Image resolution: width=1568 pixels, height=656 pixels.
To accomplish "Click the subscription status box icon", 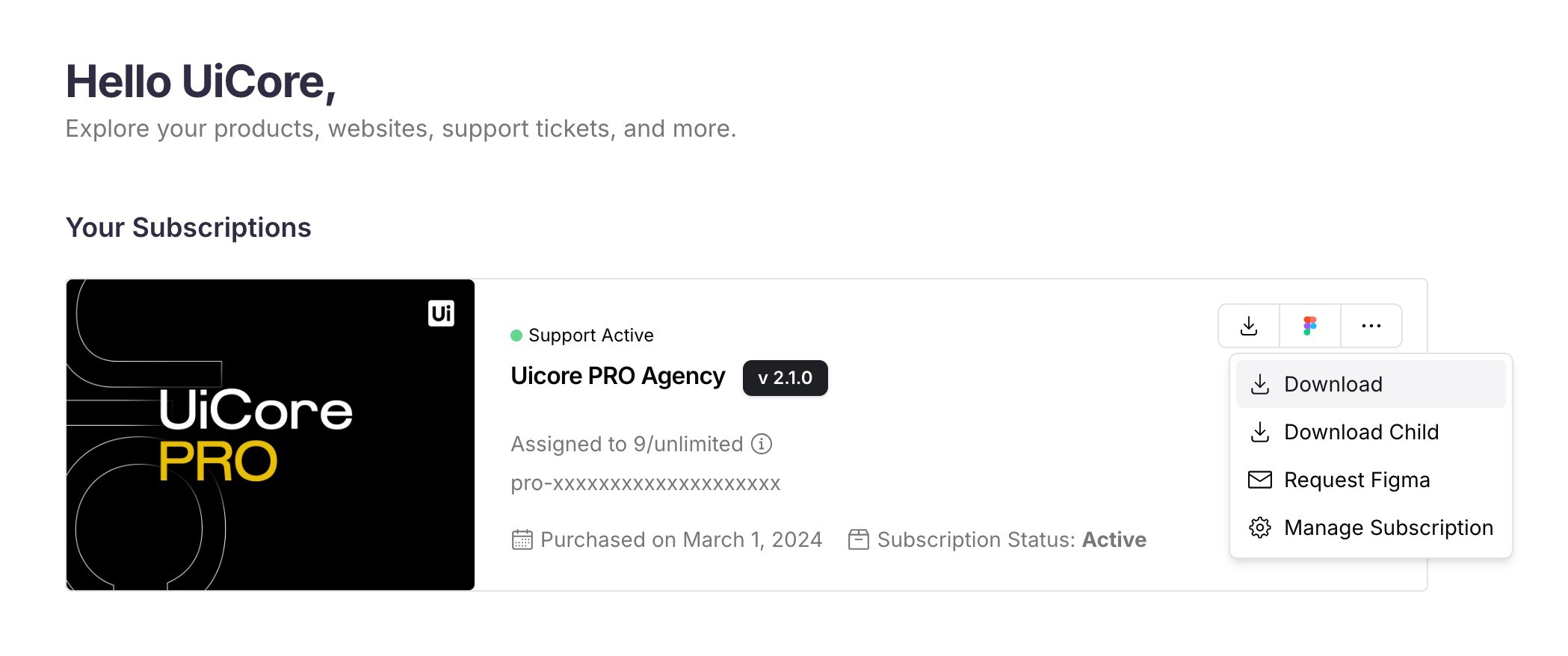I will coord(859,539).
